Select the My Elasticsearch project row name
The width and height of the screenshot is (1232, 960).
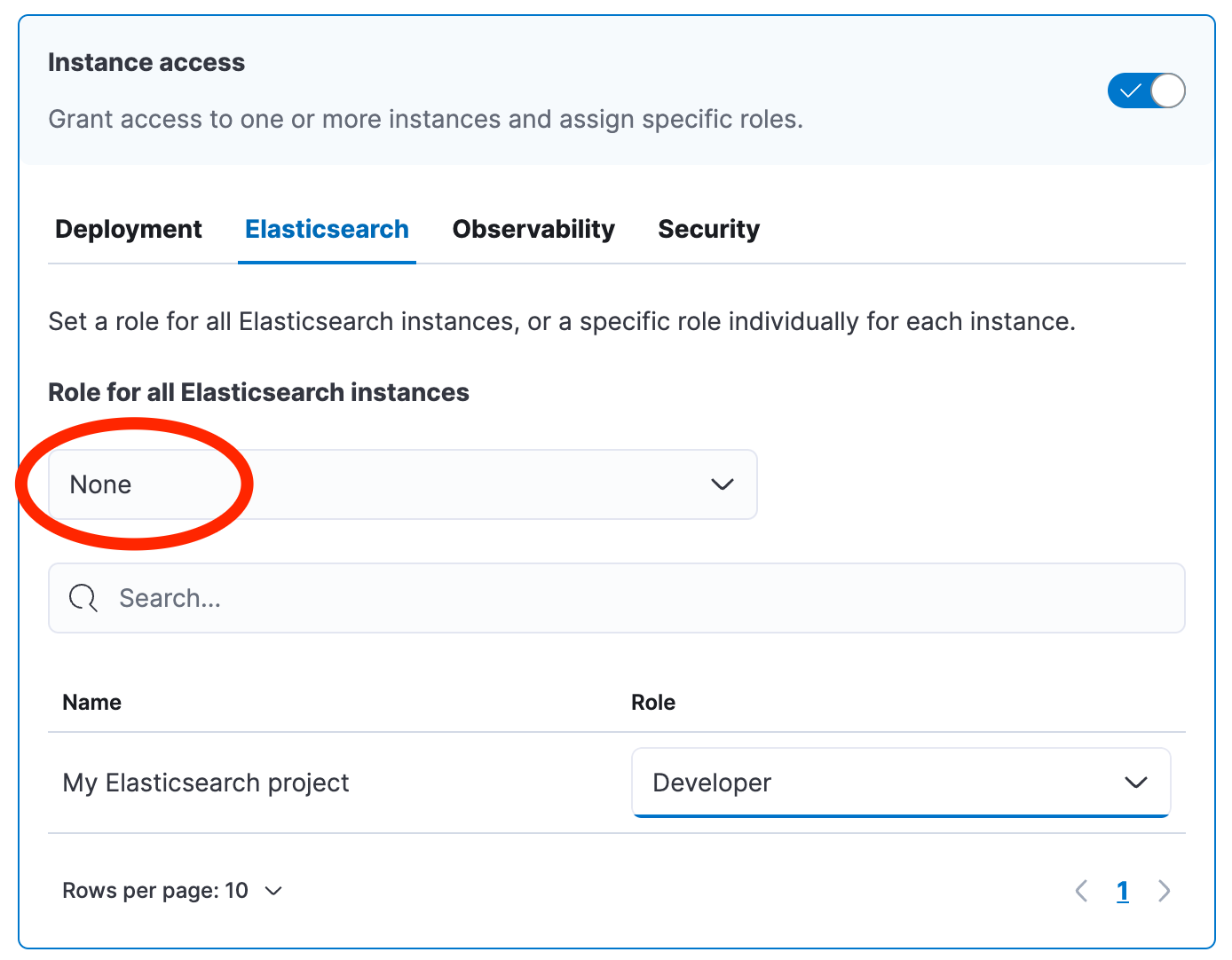pos(206,783)
